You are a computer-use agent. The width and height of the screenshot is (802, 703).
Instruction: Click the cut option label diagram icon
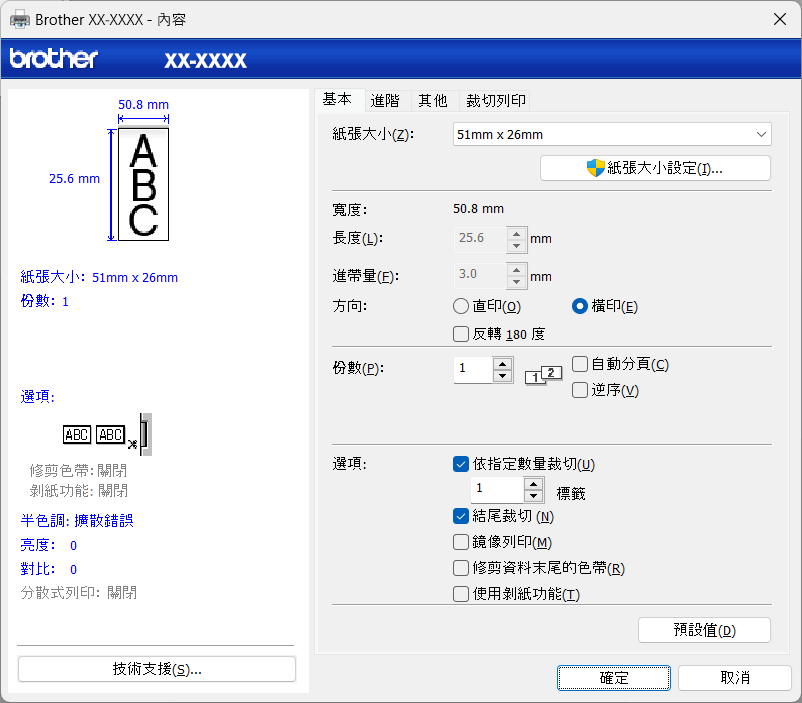pos(108,433)
